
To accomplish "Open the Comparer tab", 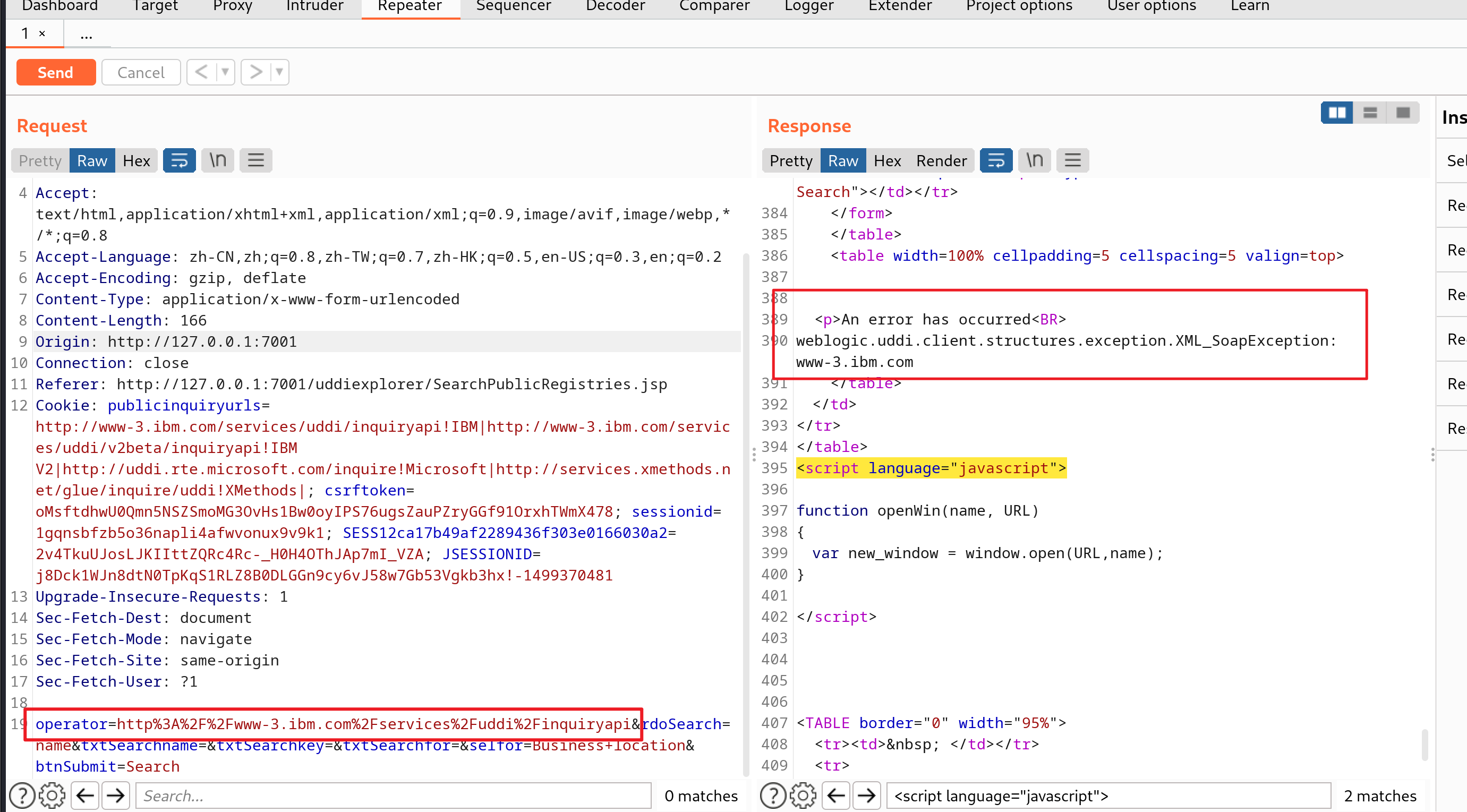I will pos(715,6).
